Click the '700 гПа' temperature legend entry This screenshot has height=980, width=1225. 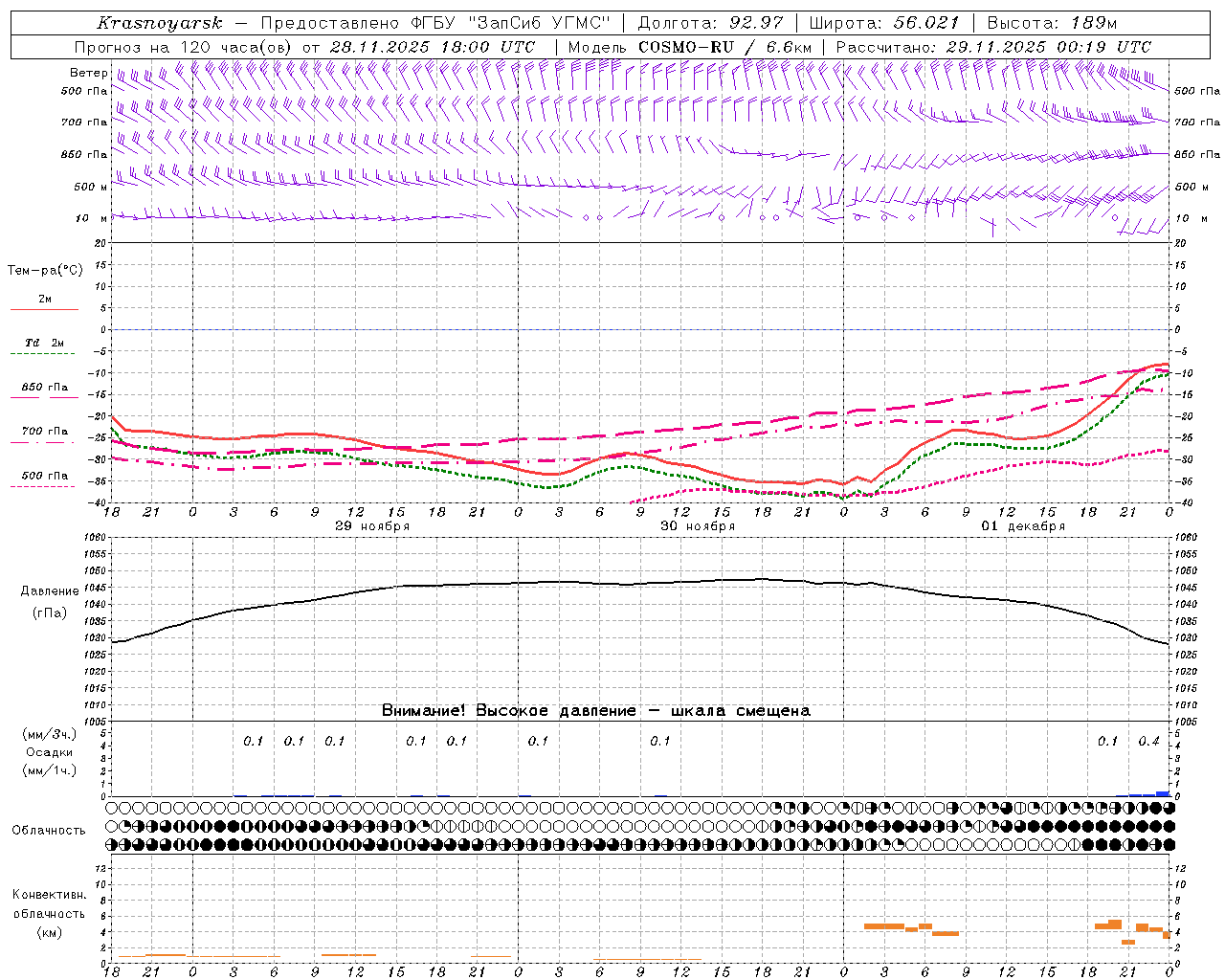point(45,432)
